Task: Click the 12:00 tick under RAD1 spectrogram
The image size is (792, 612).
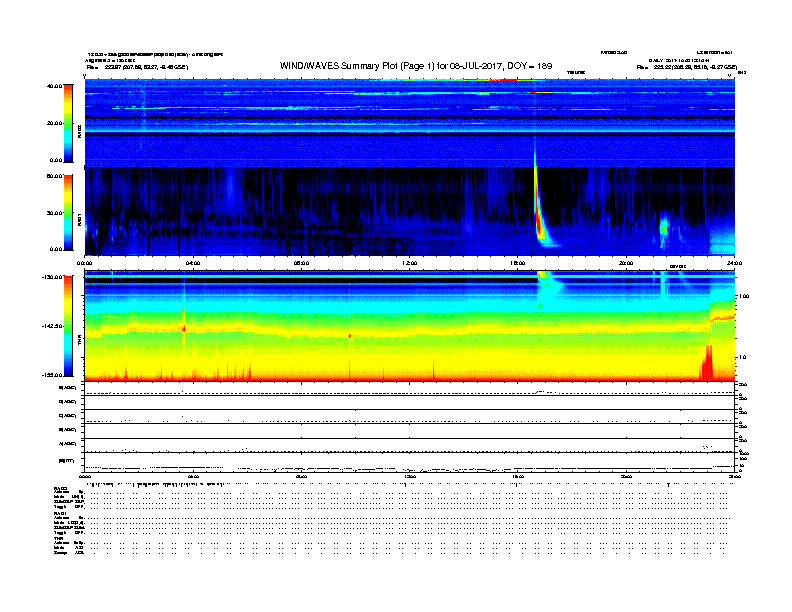Action: (x=410, y=263)
